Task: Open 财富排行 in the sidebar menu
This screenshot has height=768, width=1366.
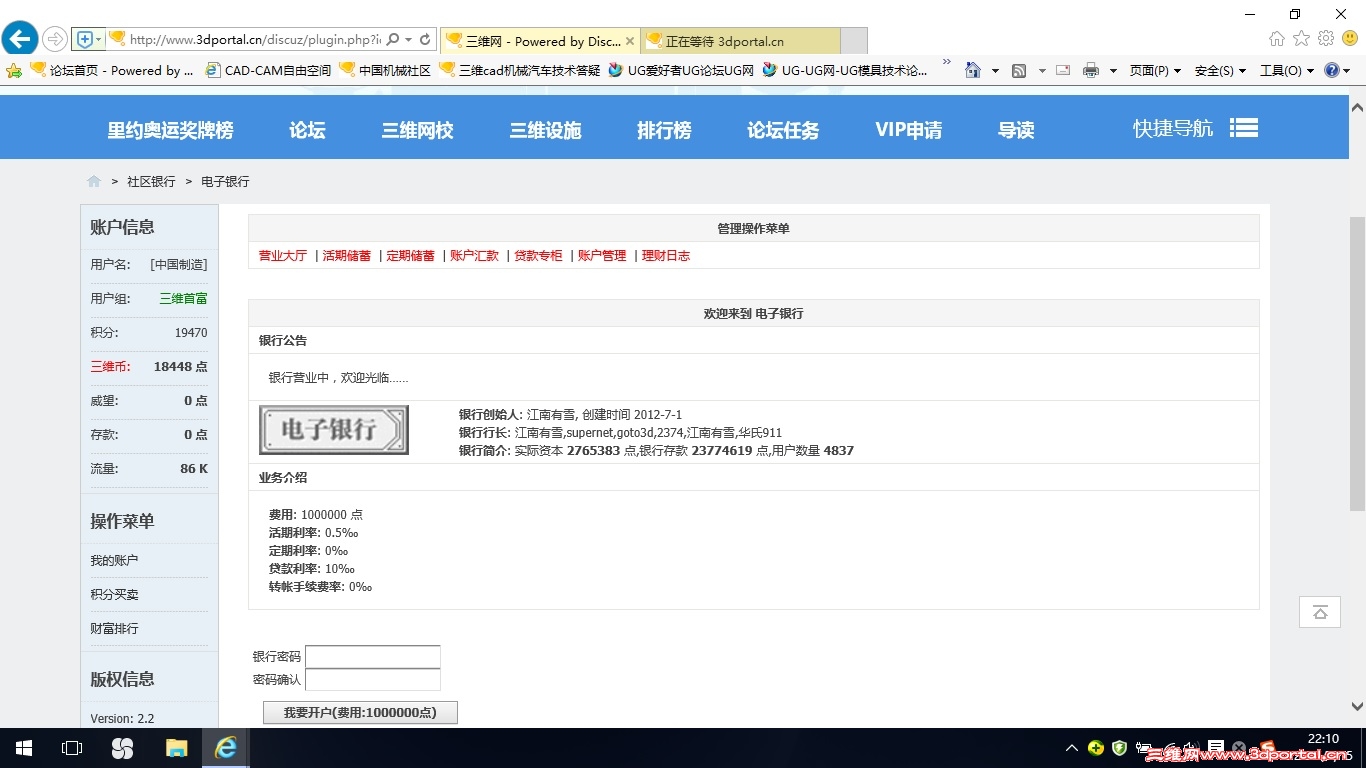Action: coord(115,629)
